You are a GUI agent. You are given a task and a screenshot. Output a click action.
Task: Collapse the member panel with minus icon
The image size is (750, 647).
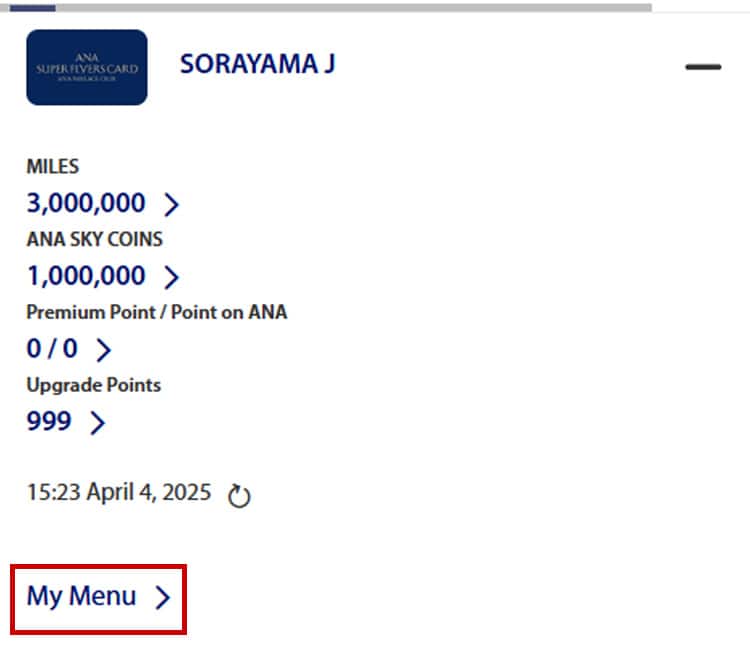point(703,67)
